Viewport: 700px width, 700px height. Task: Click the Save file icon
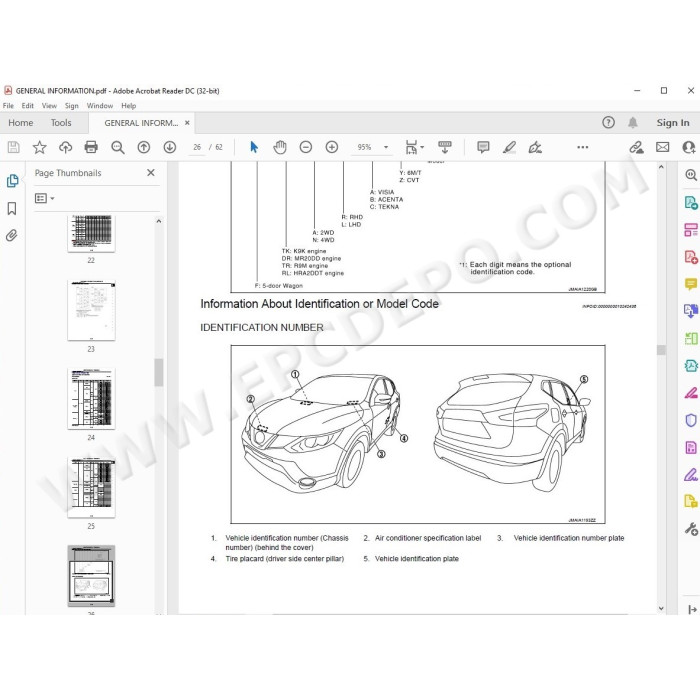(13, 147)
